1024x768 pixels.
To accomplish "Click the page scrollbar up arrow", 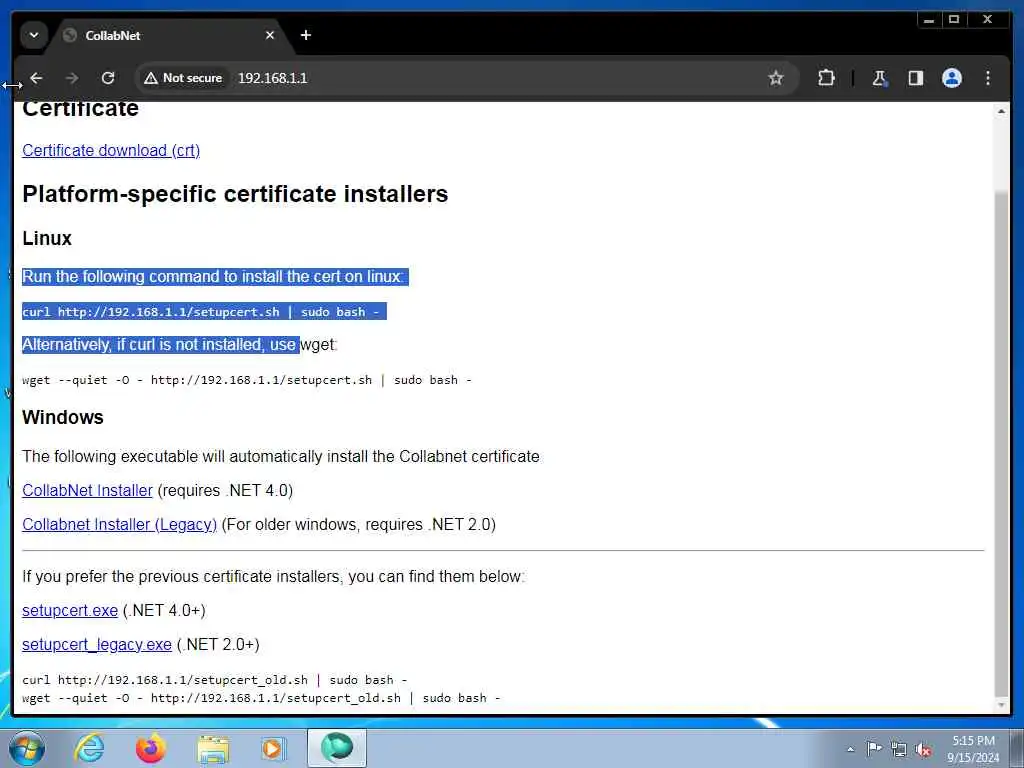I will click(x=1001, y=112).
